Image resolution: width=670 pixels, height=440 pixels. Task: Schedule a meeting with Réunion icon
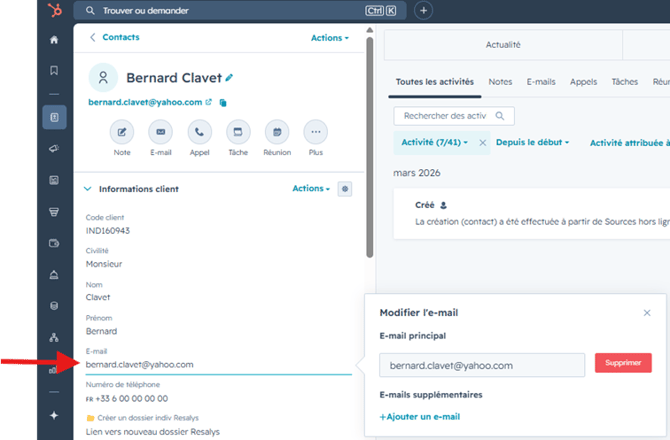277,132
